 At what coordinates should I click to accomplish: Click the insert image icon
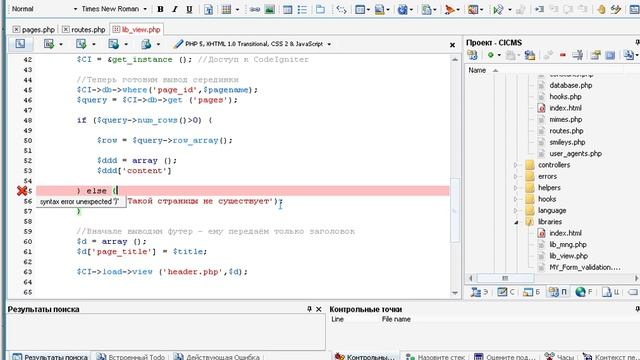tap(269, 9)
